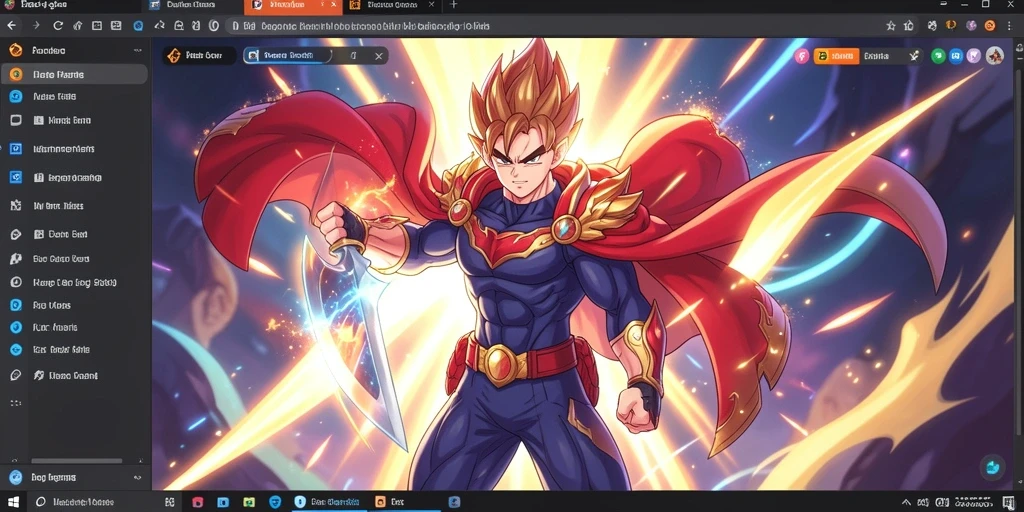The width and height of the screenshot is (1024, 512).
Task: Click the orange button in page header
Action: point(836,56)
